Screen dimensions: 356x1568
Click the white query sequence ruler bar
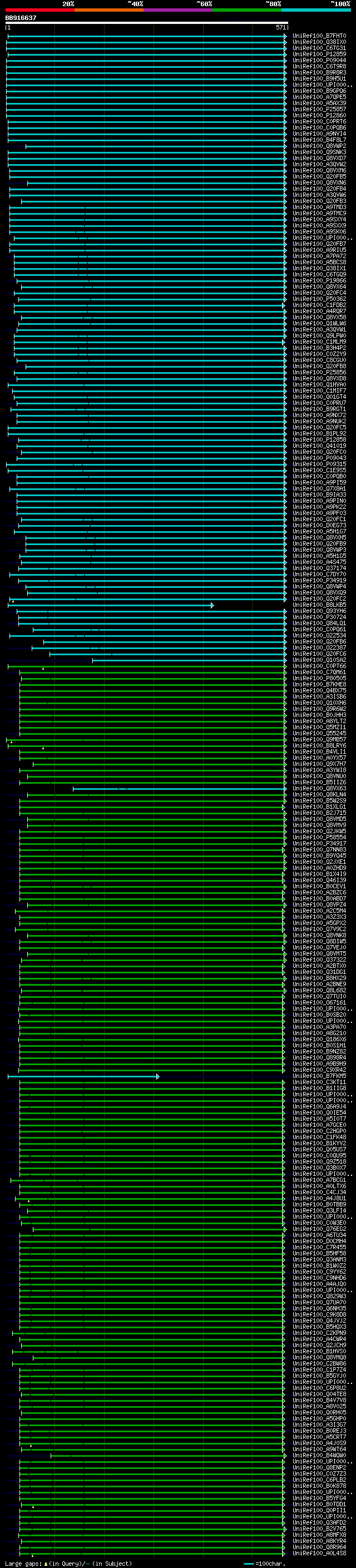[x=147, y=22]
